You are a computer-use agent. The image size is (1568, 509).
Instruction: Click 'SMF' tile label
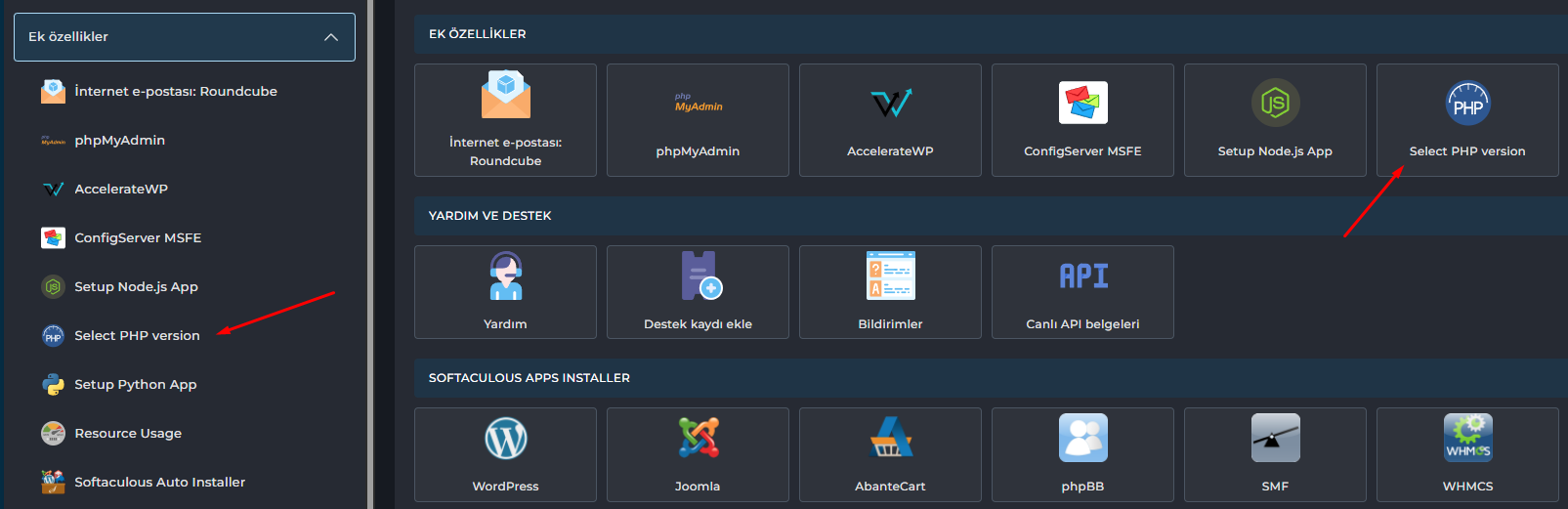[1275, 487]
